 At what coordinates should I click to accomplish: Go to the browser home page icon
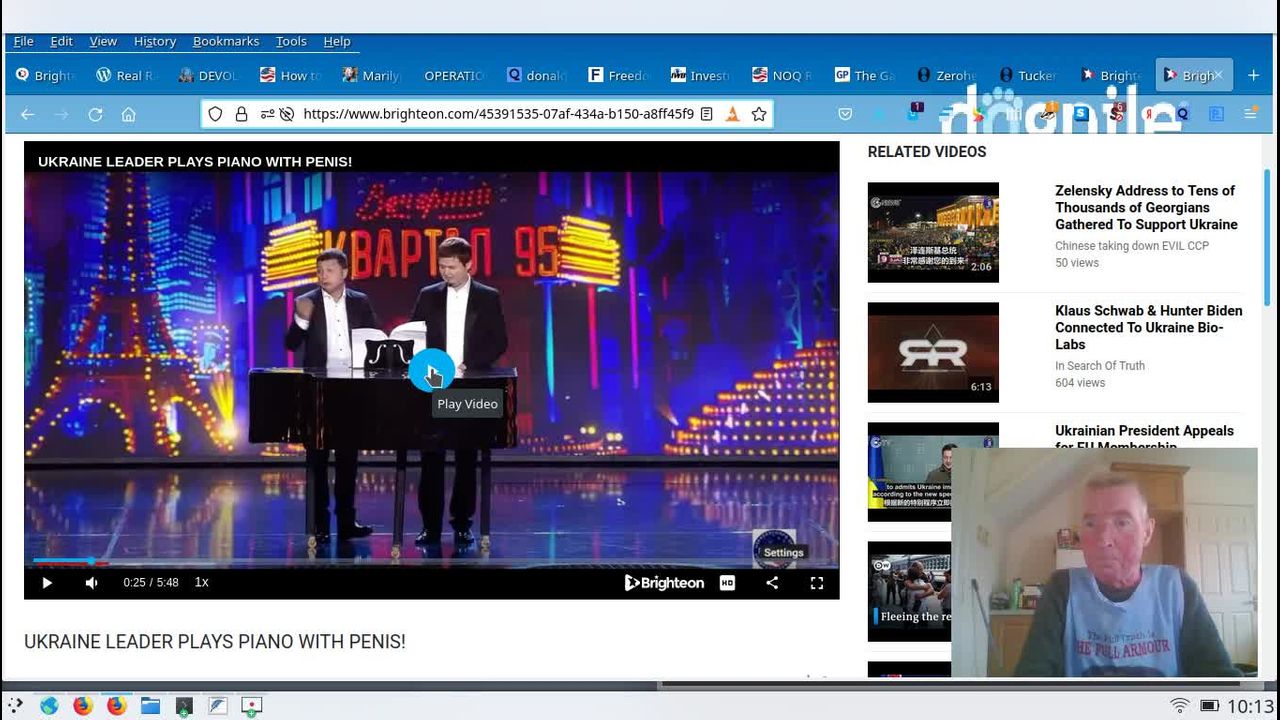click(x=128, y=115)
